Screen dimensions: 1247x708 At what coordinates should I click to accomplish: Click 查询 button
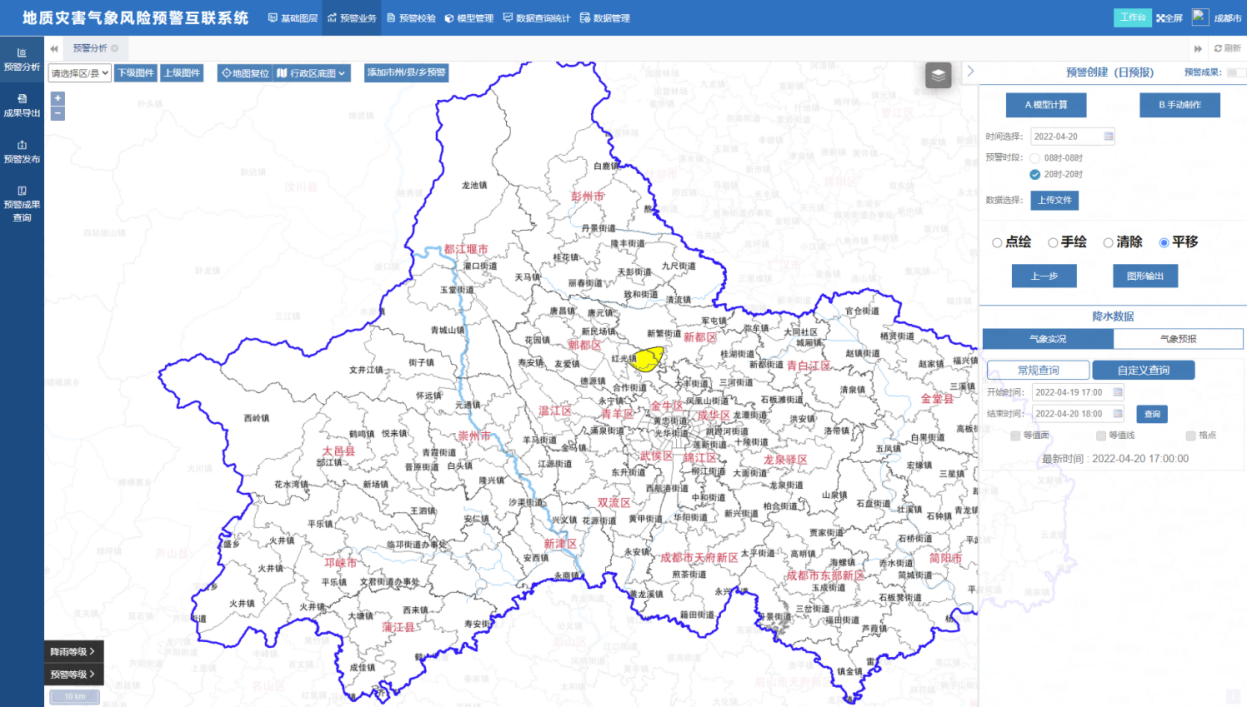[1152, 413]
